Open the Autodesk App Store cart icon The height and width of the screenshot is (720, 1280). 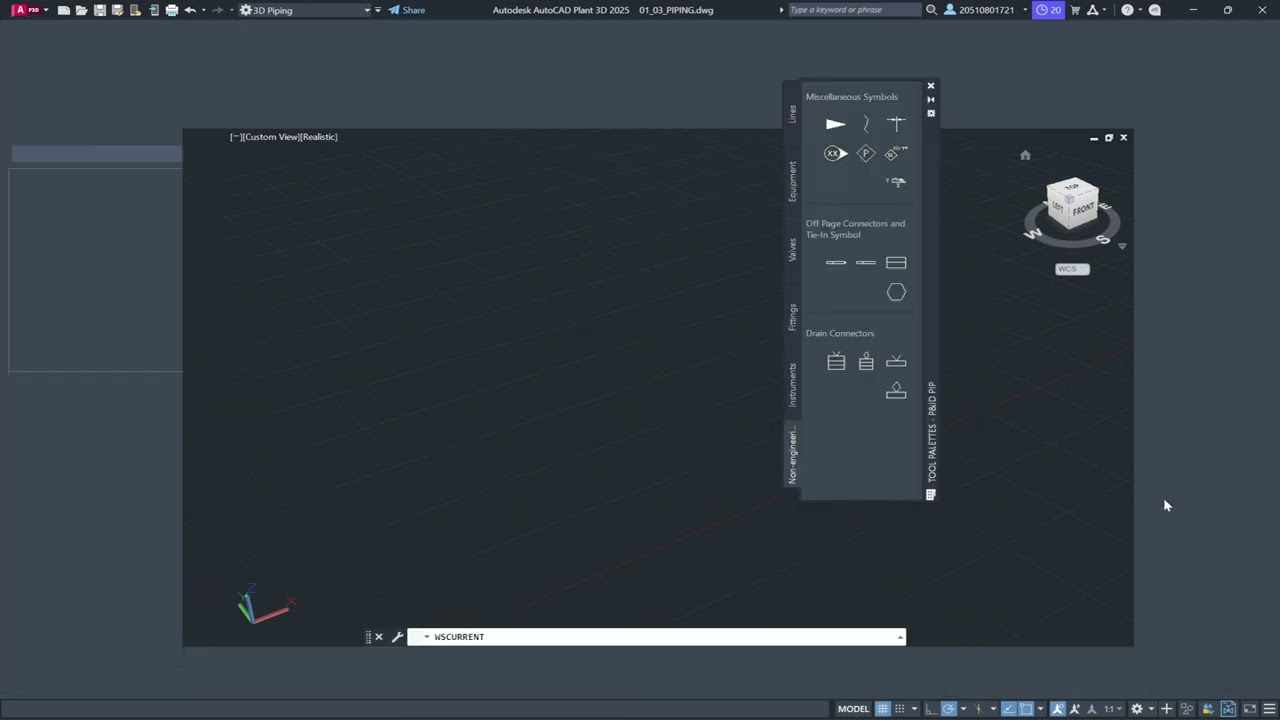(1076, 10)
